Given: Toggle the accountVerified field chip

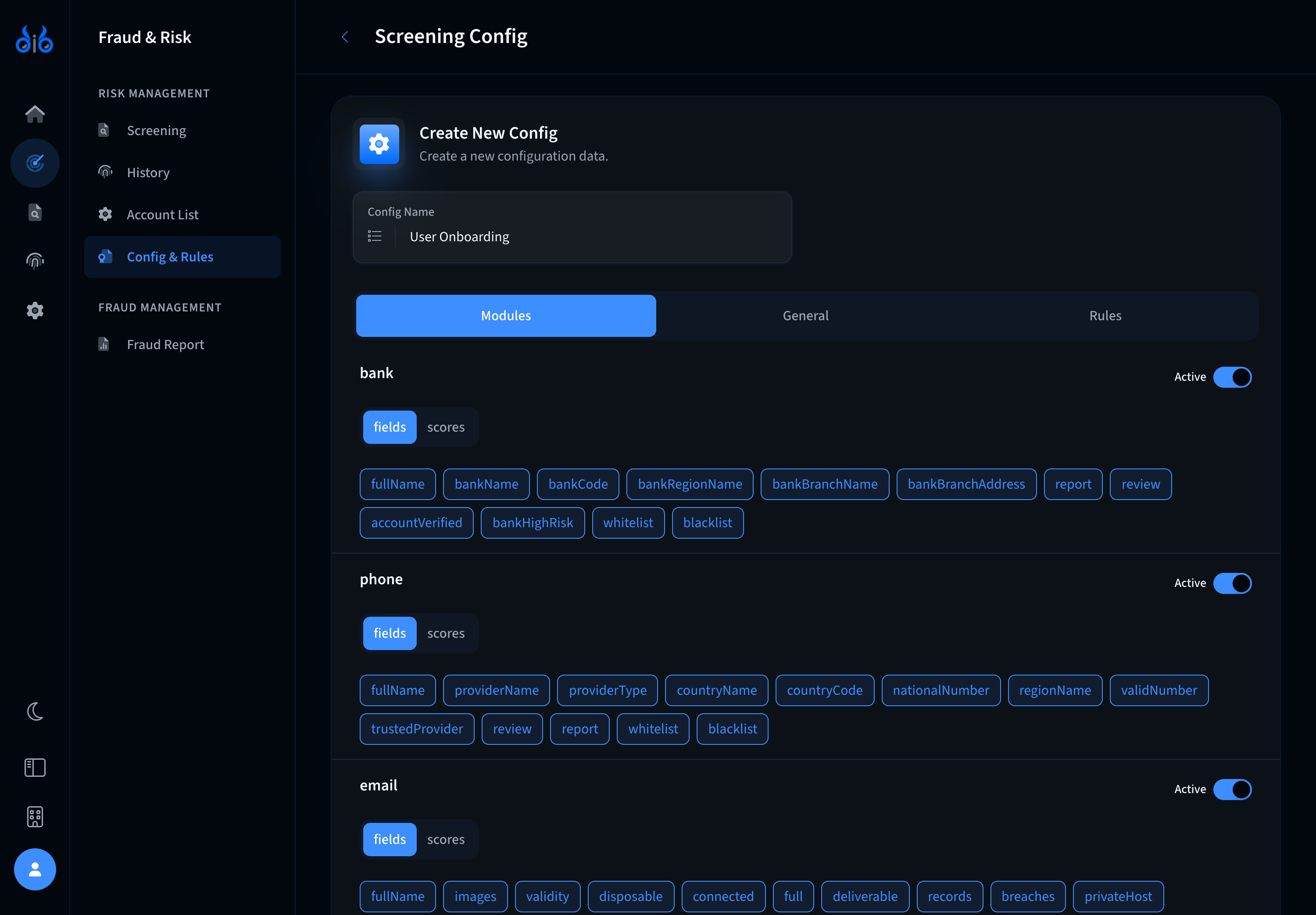Looking at the screenshot, I should (416, 522).
